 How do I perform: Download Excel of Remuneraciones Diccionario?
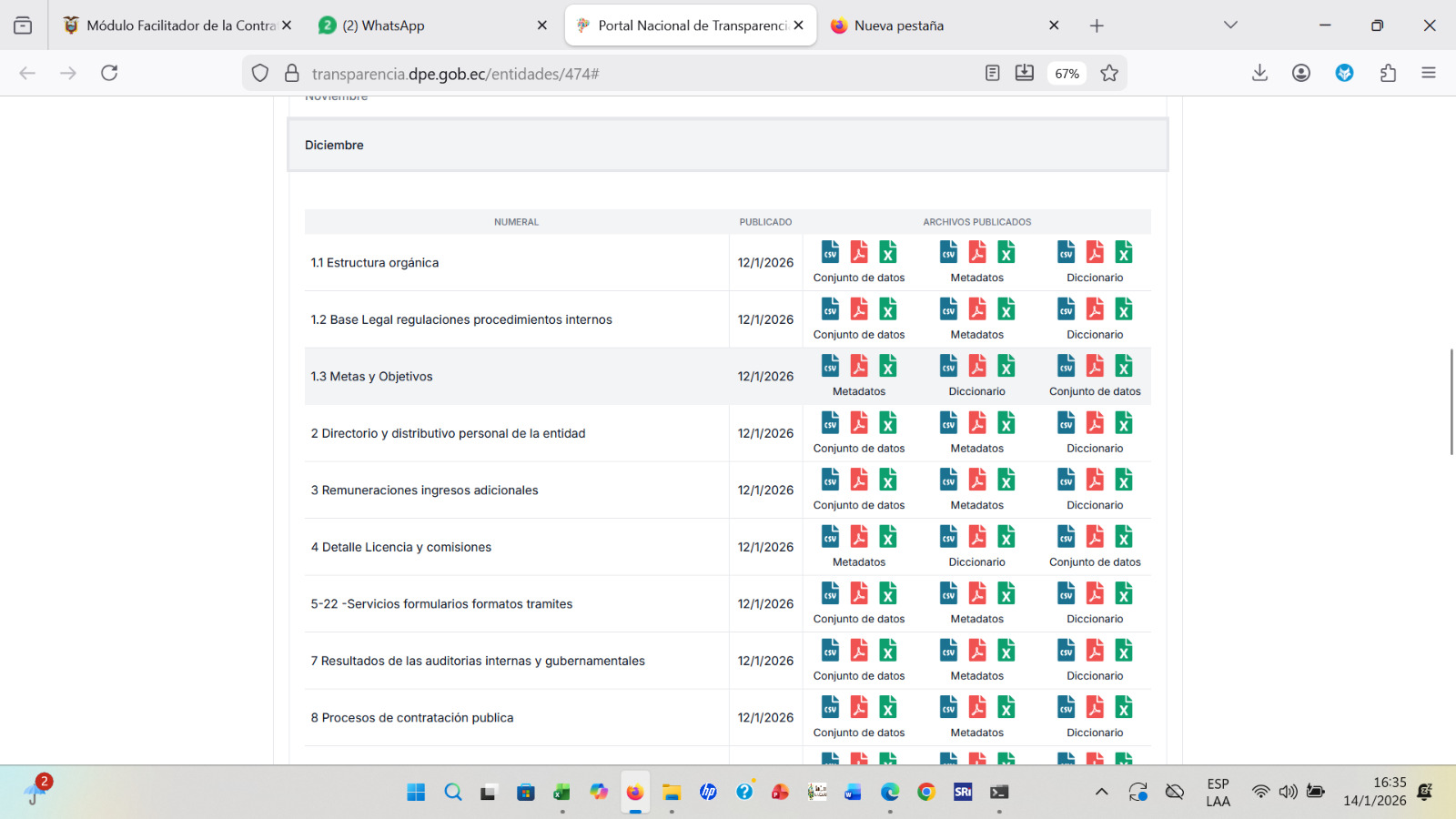point(1124,480)
